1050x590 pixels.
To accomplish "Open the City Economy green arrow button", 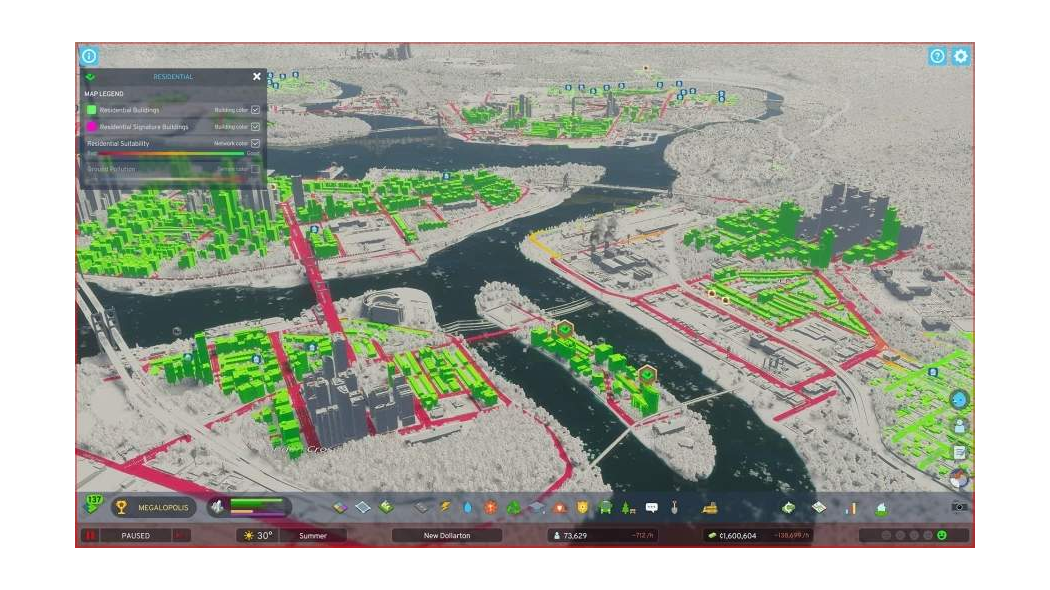I will click(789, 508).
